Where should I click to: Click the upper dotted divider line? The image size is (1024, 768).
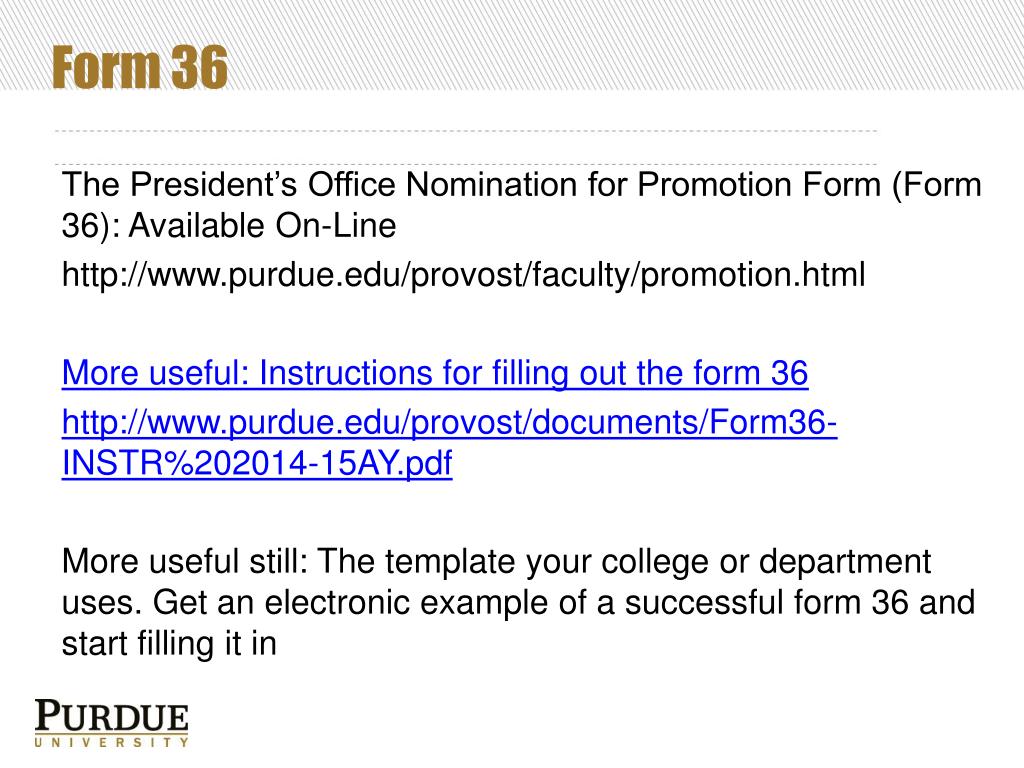tap(466, 131)
